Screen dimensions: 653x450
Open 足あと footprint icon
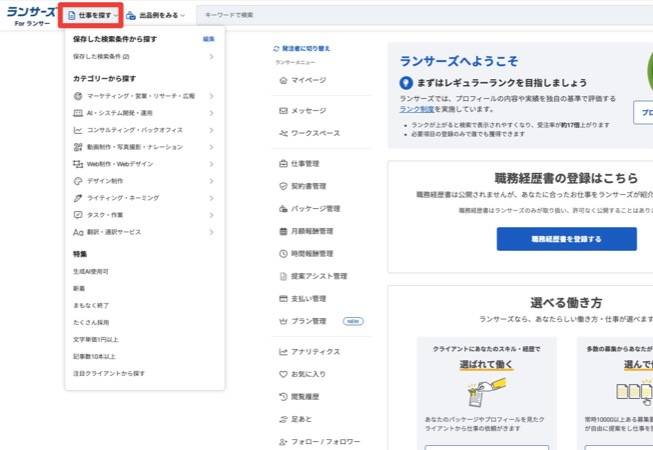(283, 419)
